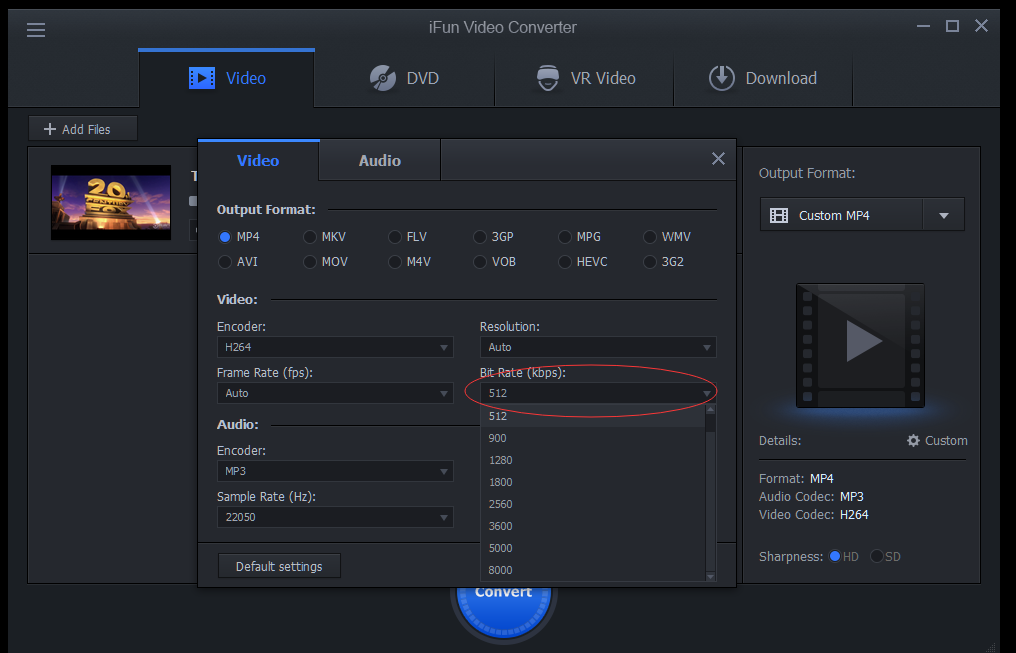Image resolution: width=1016 pixels, height=653 pixels.
Task: Switch to the dialog's Audio tab
Action: click(x=380, y=160)
